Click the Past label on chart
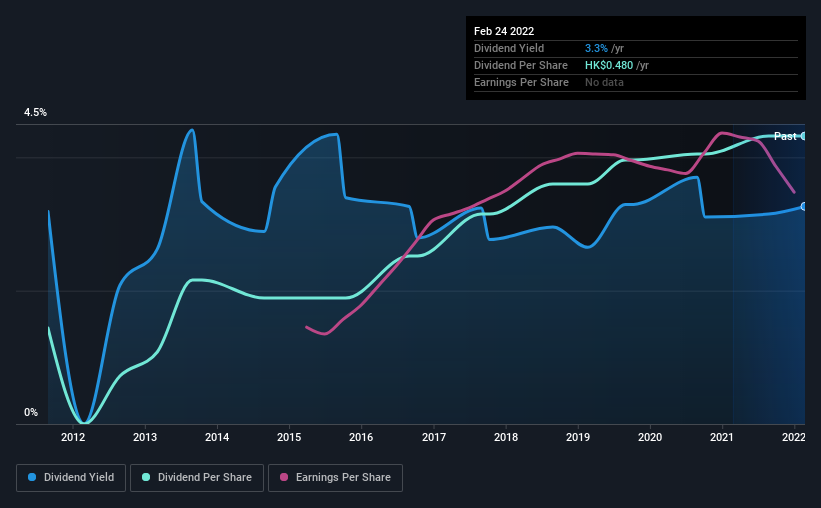Viewport: 821px width, 508px height. click(785, 136)
